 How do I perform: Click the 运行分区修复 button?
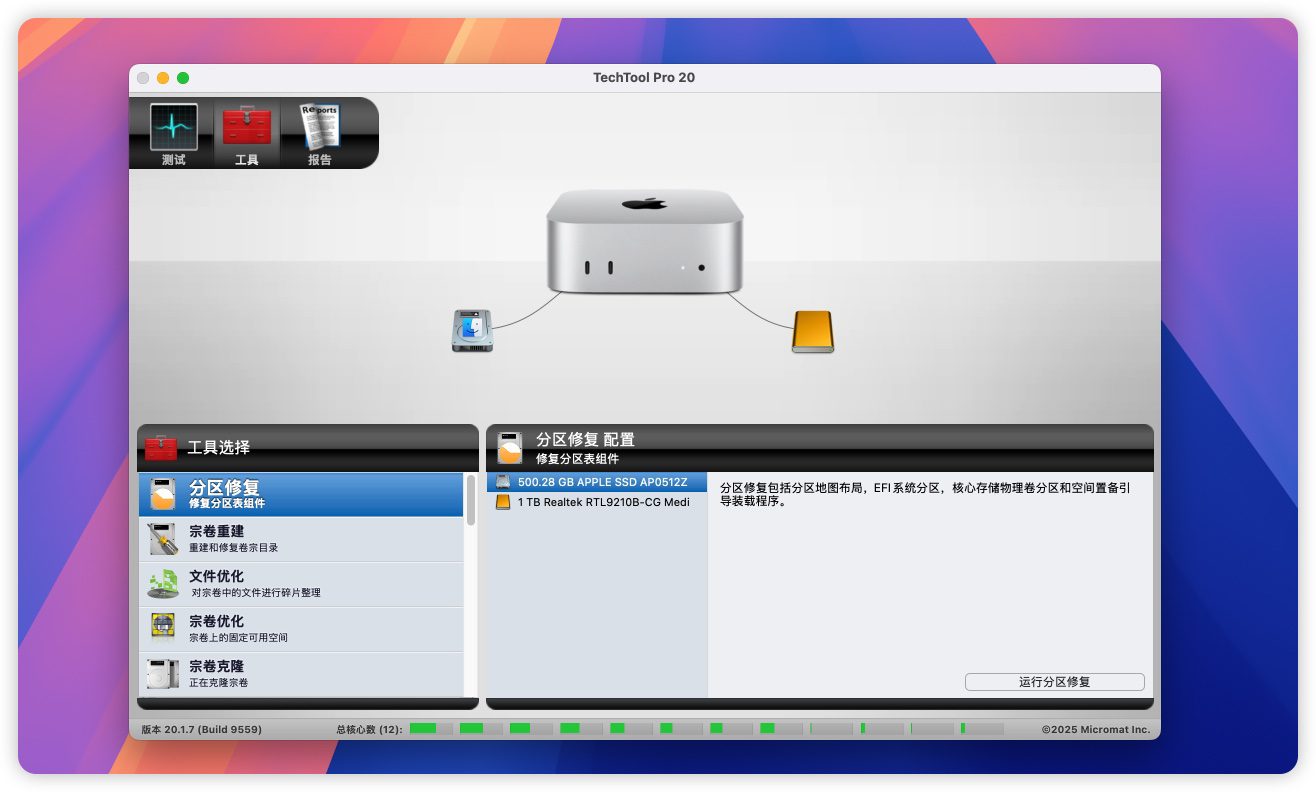[1054, 682]
